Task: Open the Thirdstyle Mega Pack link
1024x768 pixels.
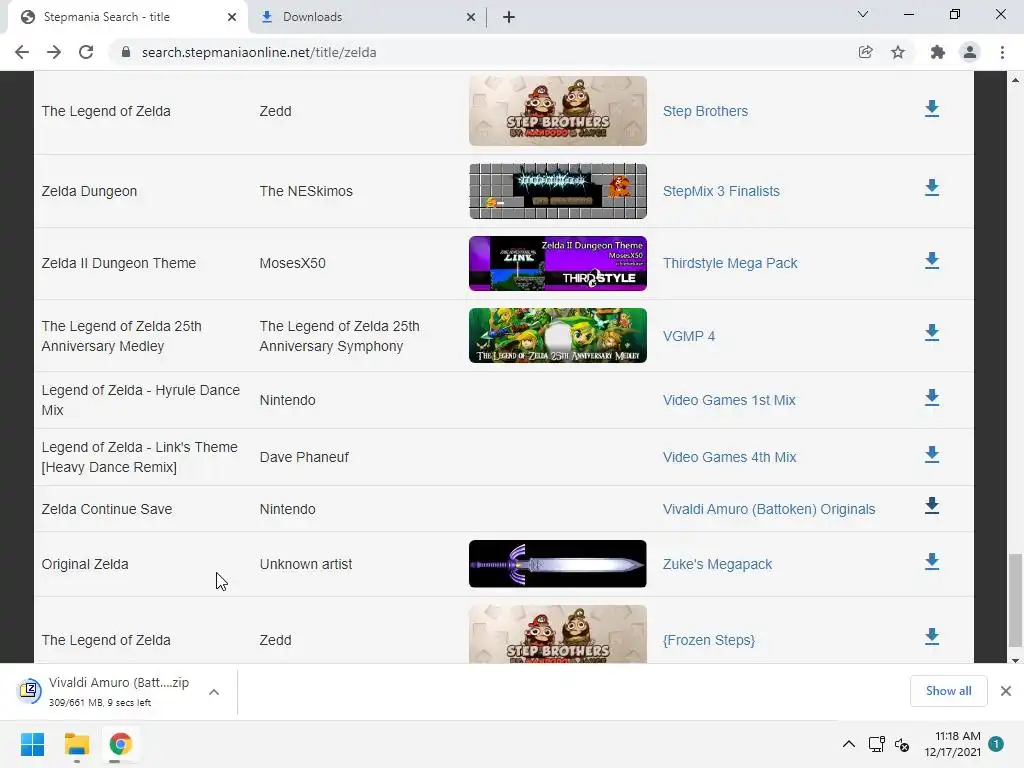Action: [730, 263]
